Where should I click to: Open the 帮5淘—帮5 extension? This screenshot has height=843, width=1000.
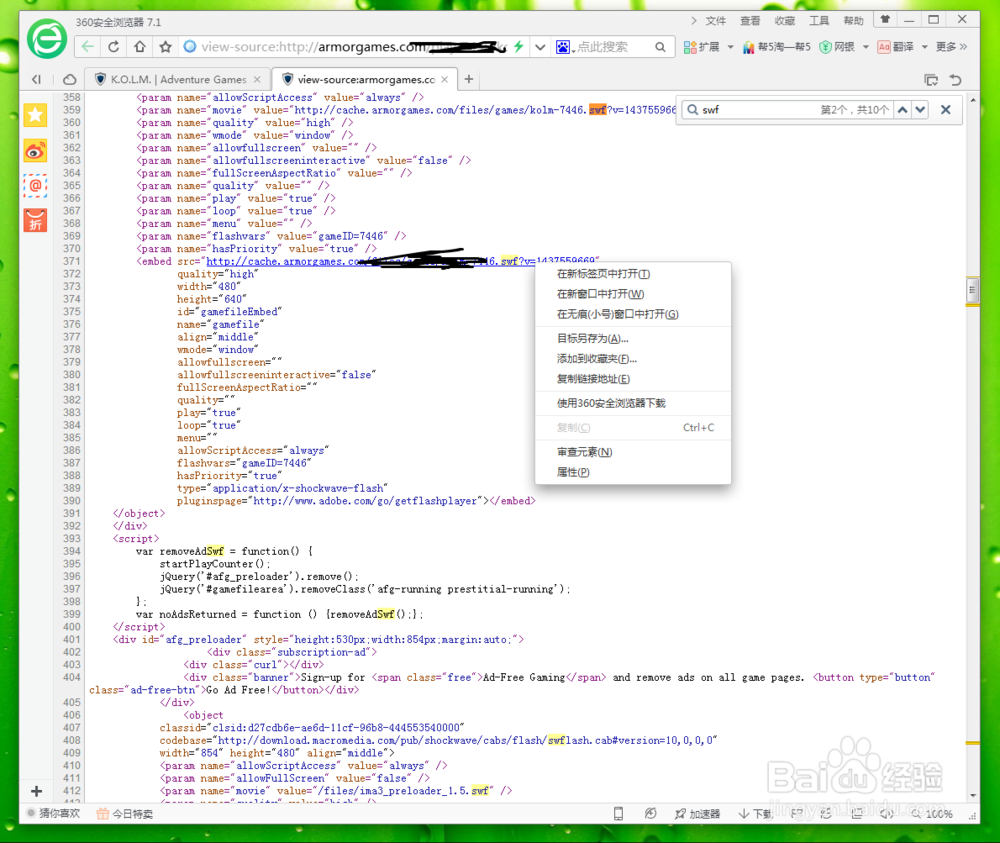click(x=776, y=47)
